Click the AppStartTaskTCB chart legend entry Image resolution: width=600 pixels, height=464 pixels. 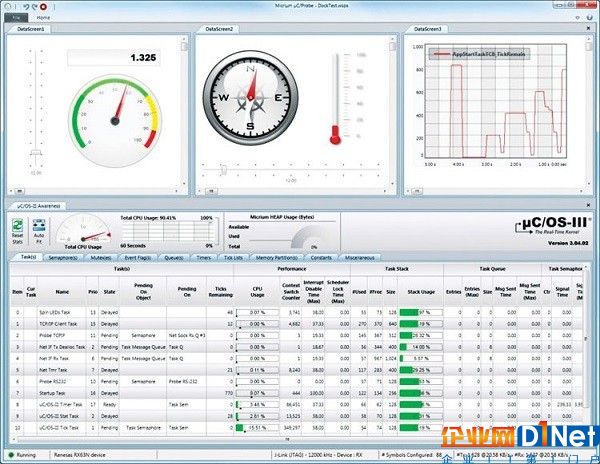479,54
